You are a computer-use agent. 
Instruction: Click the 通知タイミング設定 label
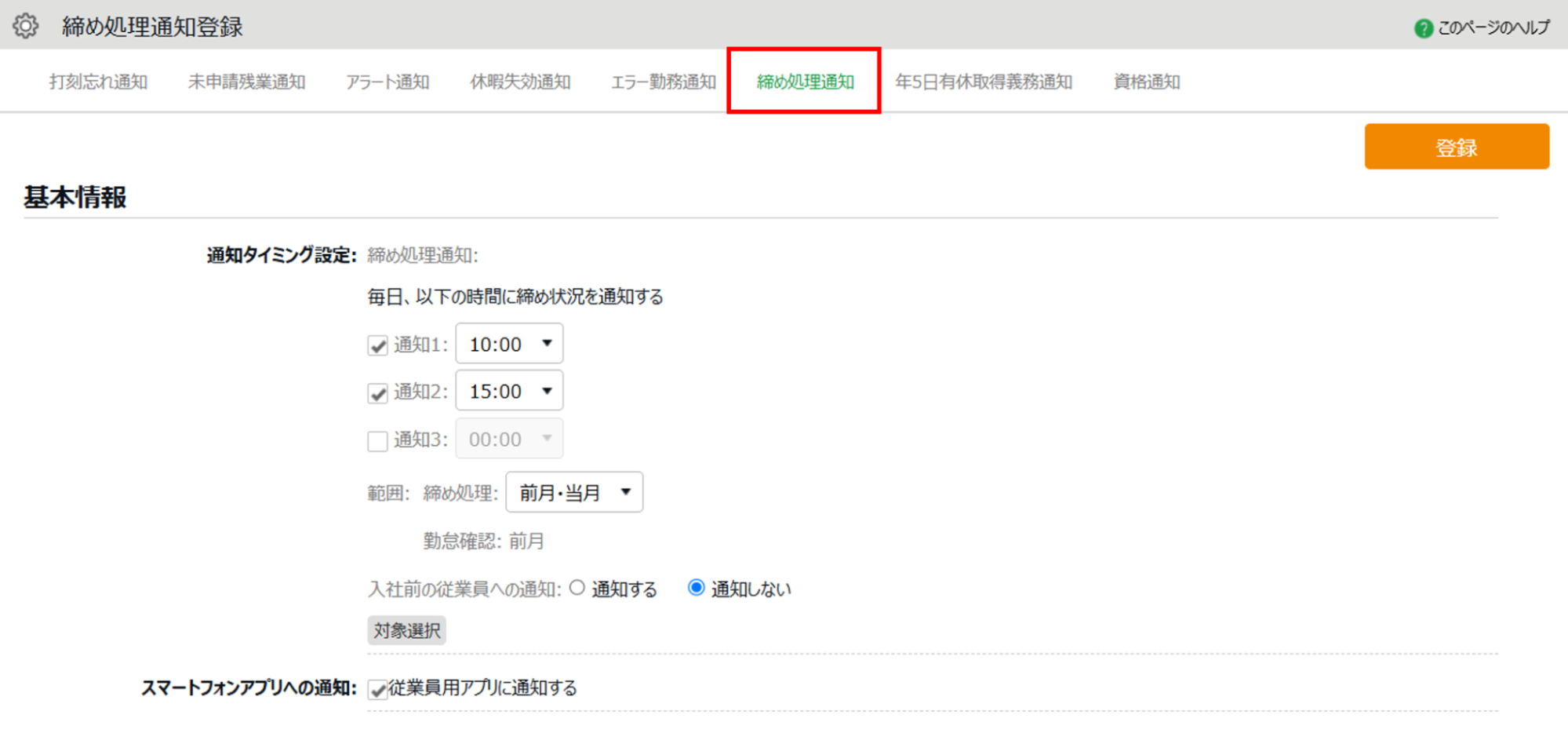(x=282, y=255)
